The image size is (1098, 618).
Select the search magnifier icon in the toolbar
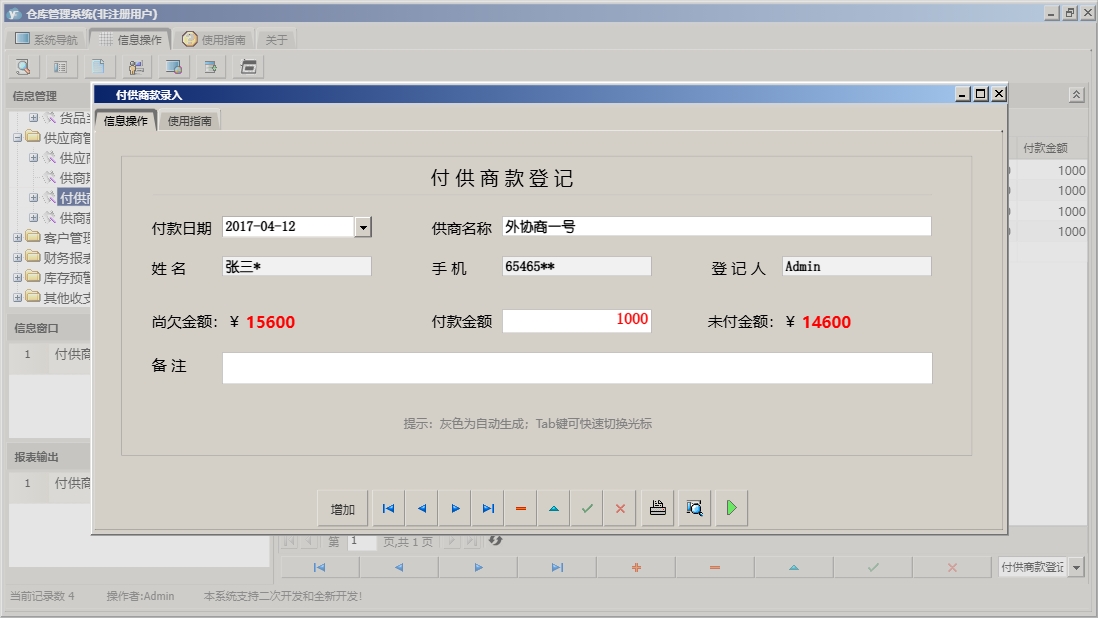pyautogui.click(x=22, y=66)
